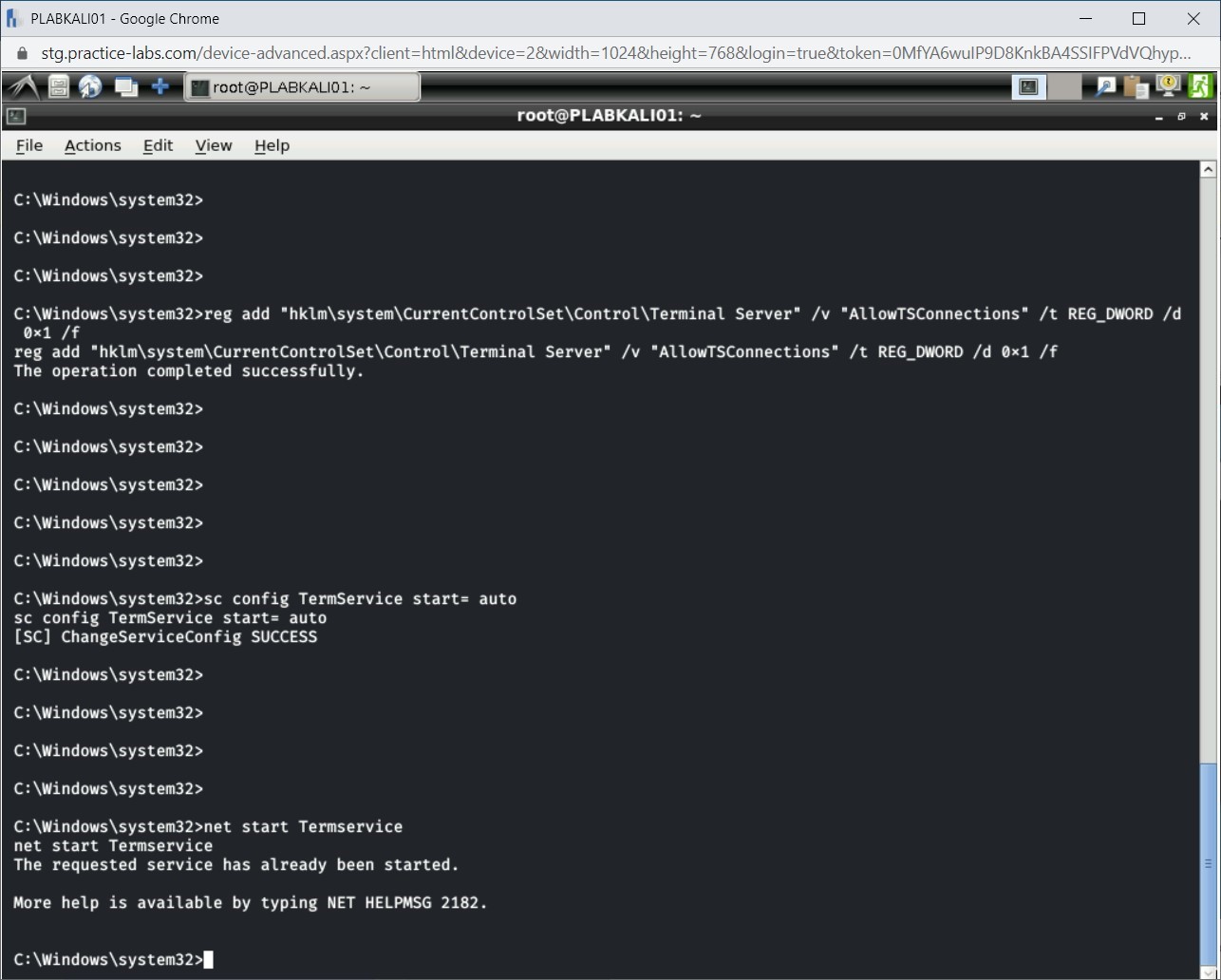
Task: Launch the web browser globe icon
Action: (90, 87)
